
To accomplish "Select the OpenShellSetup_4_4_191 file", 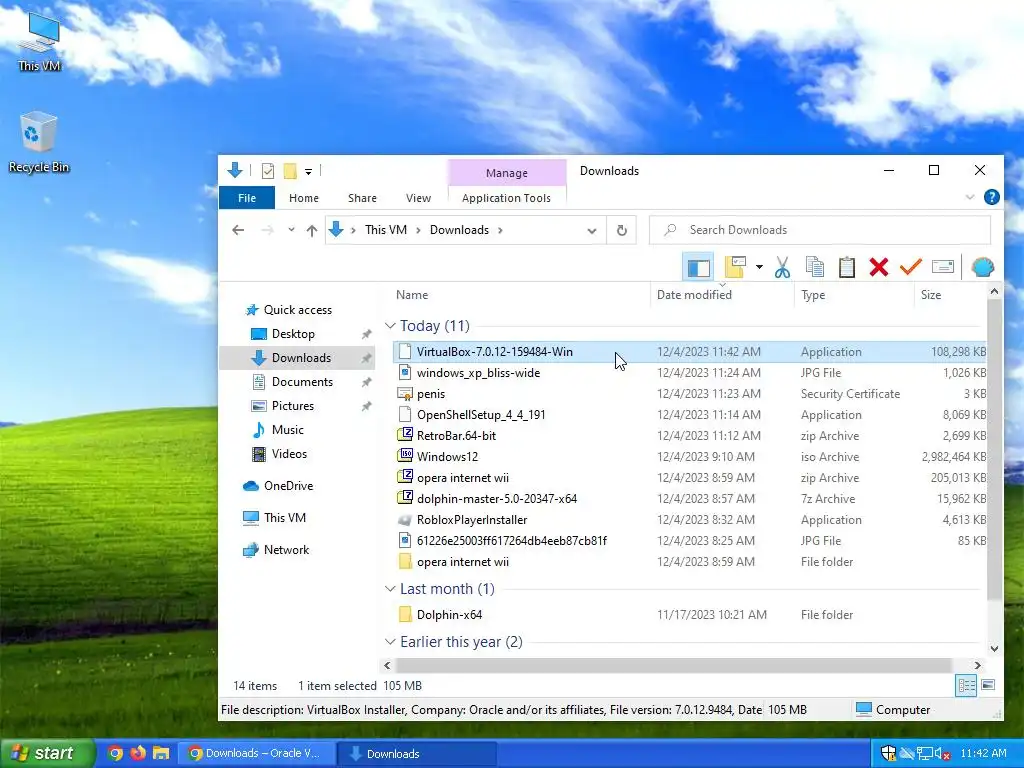I will coord(481,415).
